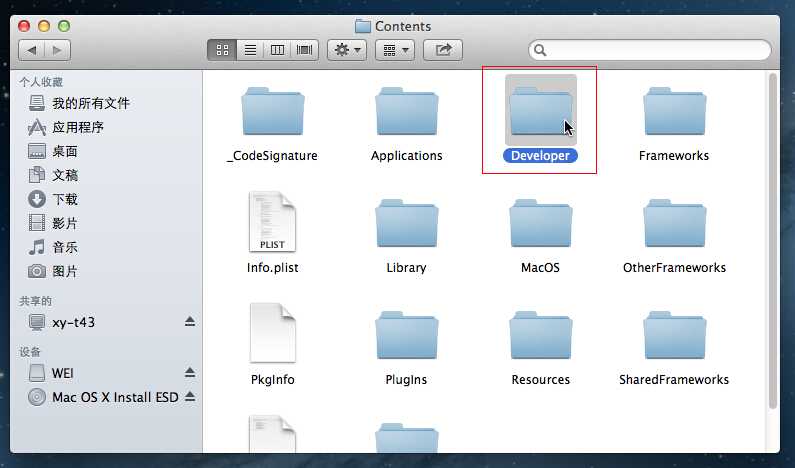Click the Info.plist file name
Screen dimensions: 795x468
(273, 268)
